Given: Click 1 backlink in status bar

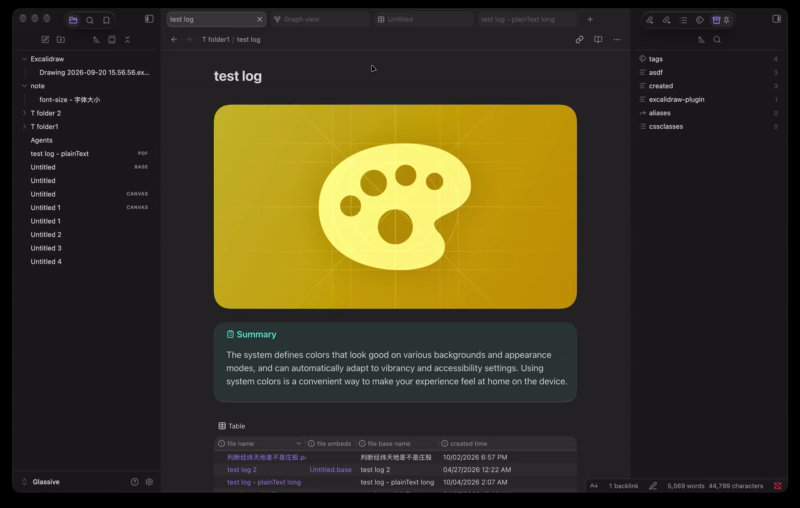Looking at the screenshot, I should click(x=623, y=486).
